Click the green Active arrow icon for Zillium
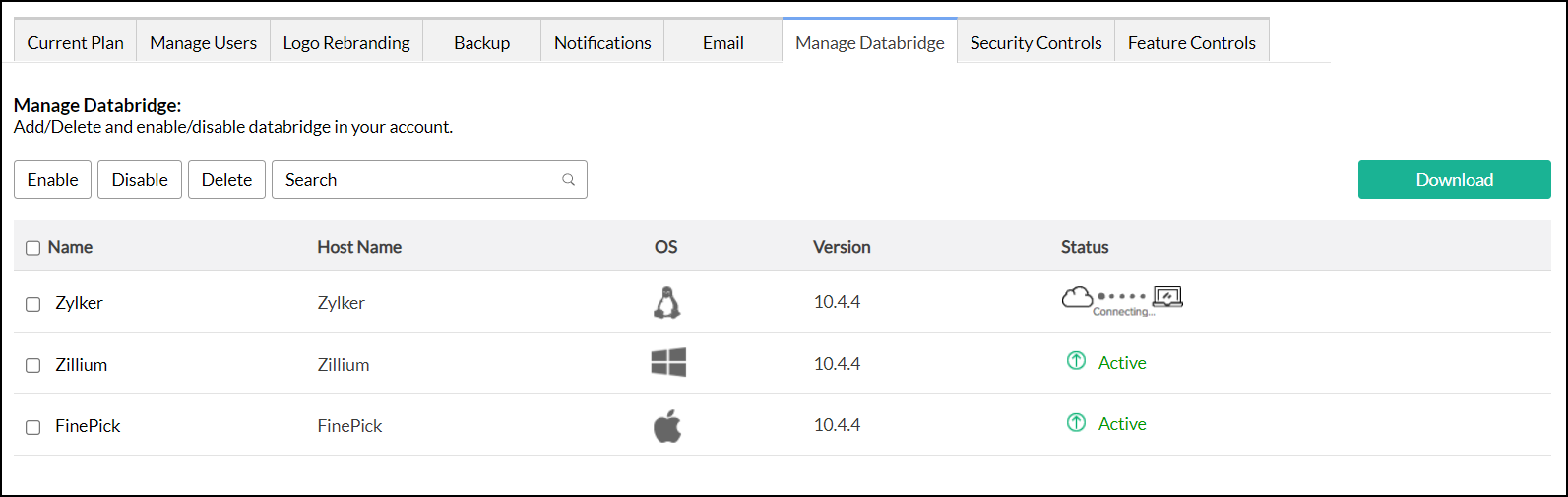Viewport: 1568px width, 497px height. (x=1076, y=361)
